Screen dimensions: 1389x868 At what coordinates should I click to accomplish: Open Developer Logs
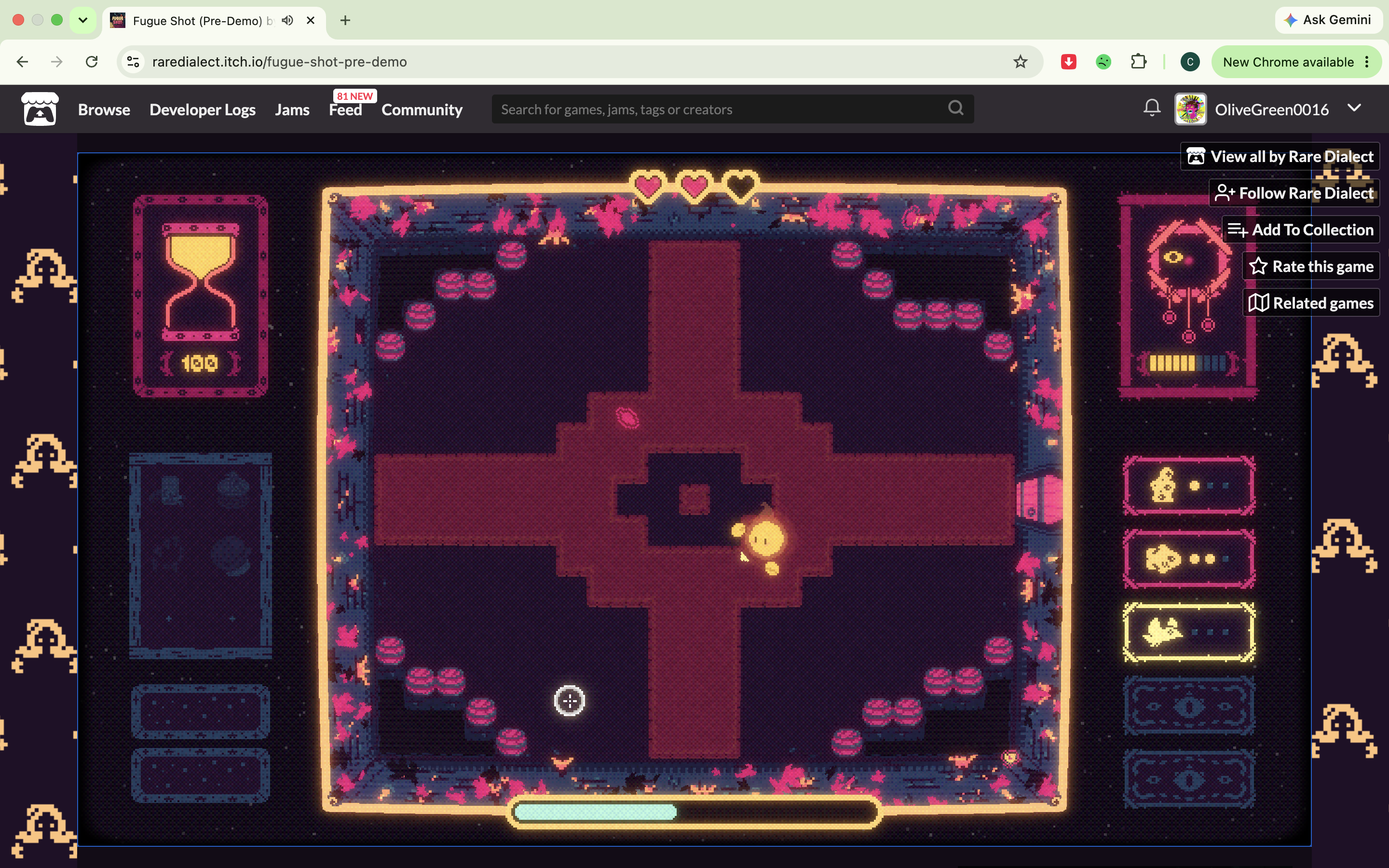point(203,109)
